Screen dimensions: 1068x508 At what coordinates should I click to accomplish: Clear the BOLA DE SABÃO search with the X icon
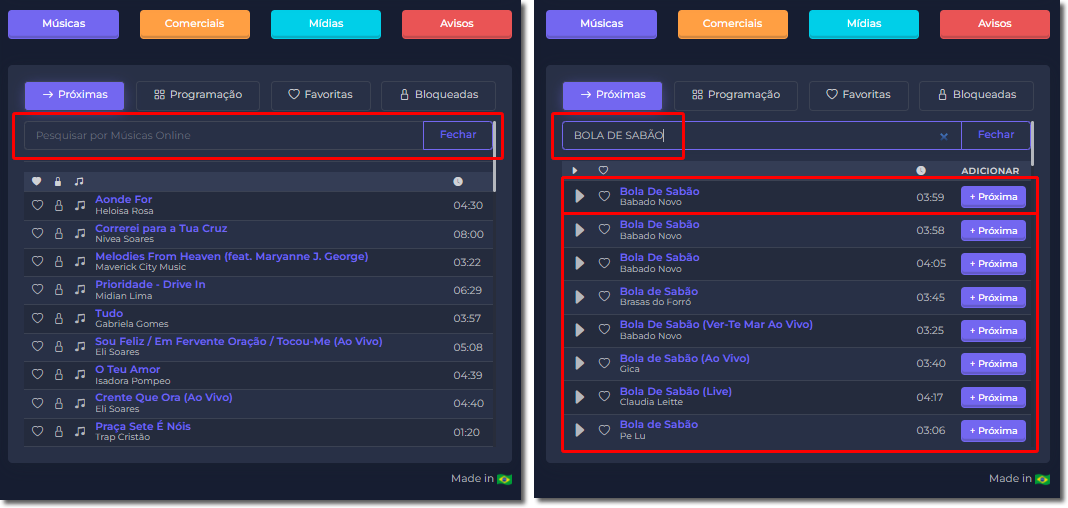(x=944, y=136)
